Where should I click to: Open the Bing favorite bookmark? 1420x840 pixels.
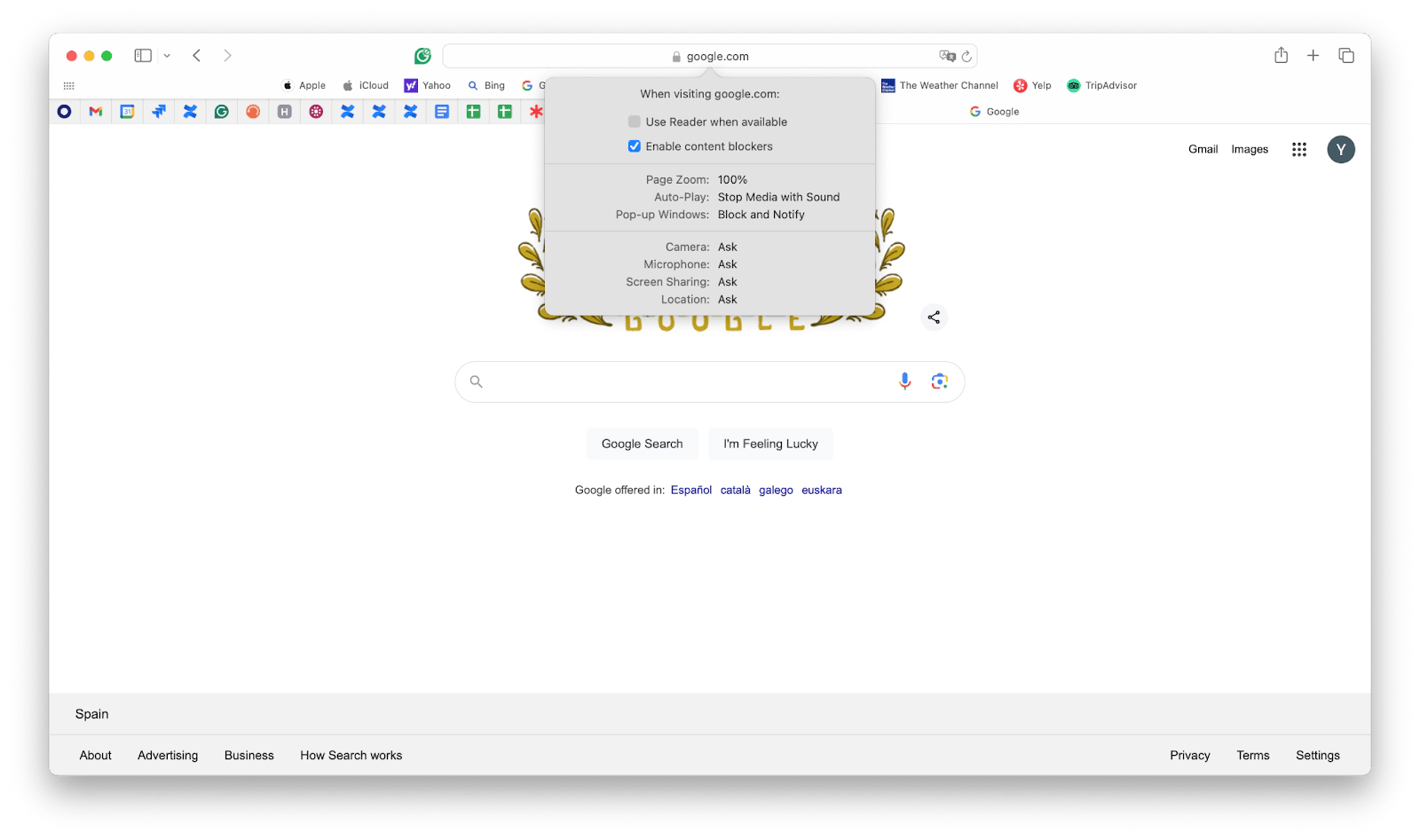486,86
